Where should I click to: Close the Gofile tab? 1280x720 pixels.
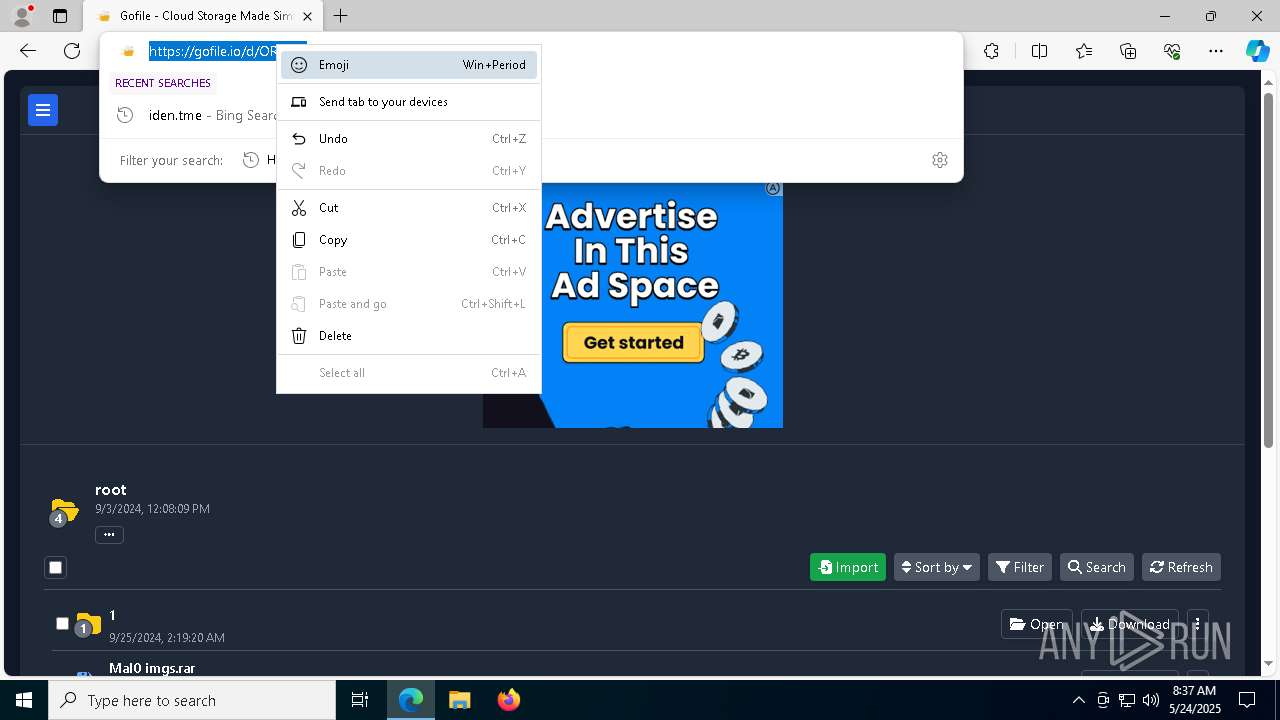tap(307, 16)
